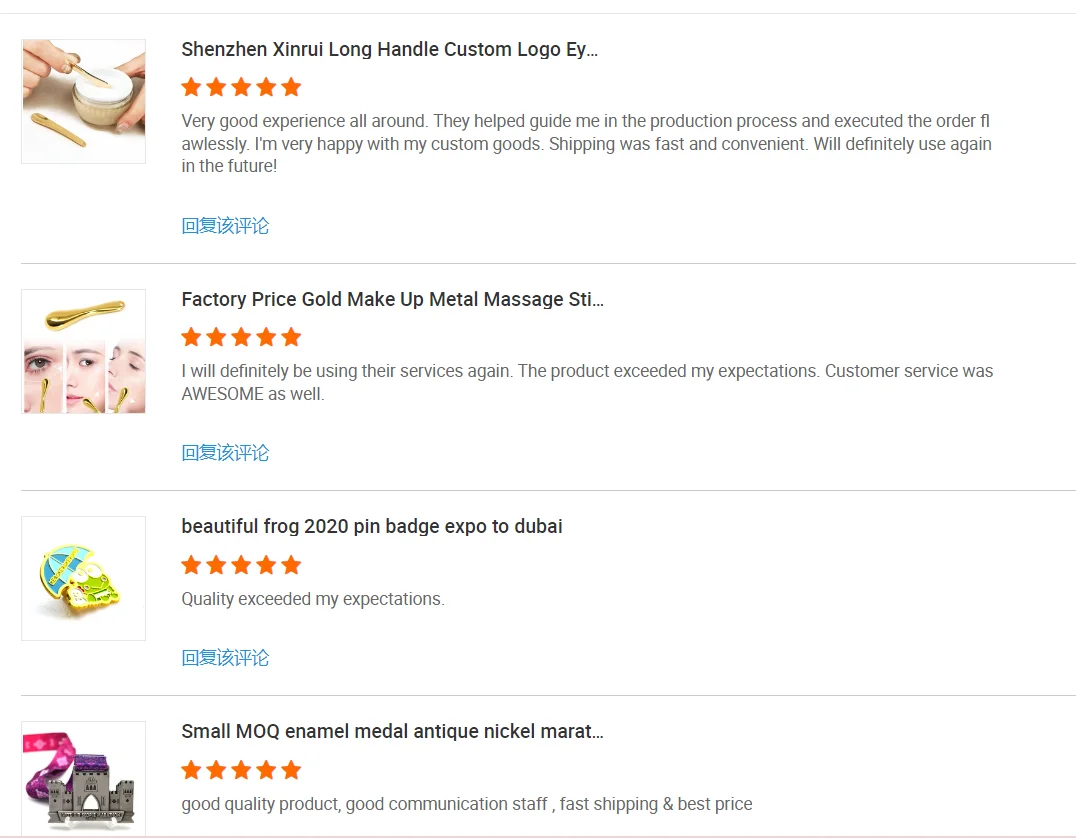Screen dimensions: 1076x838
Task: Click the 'Very good experience all around' review text
Action: (x=586, y=144)
